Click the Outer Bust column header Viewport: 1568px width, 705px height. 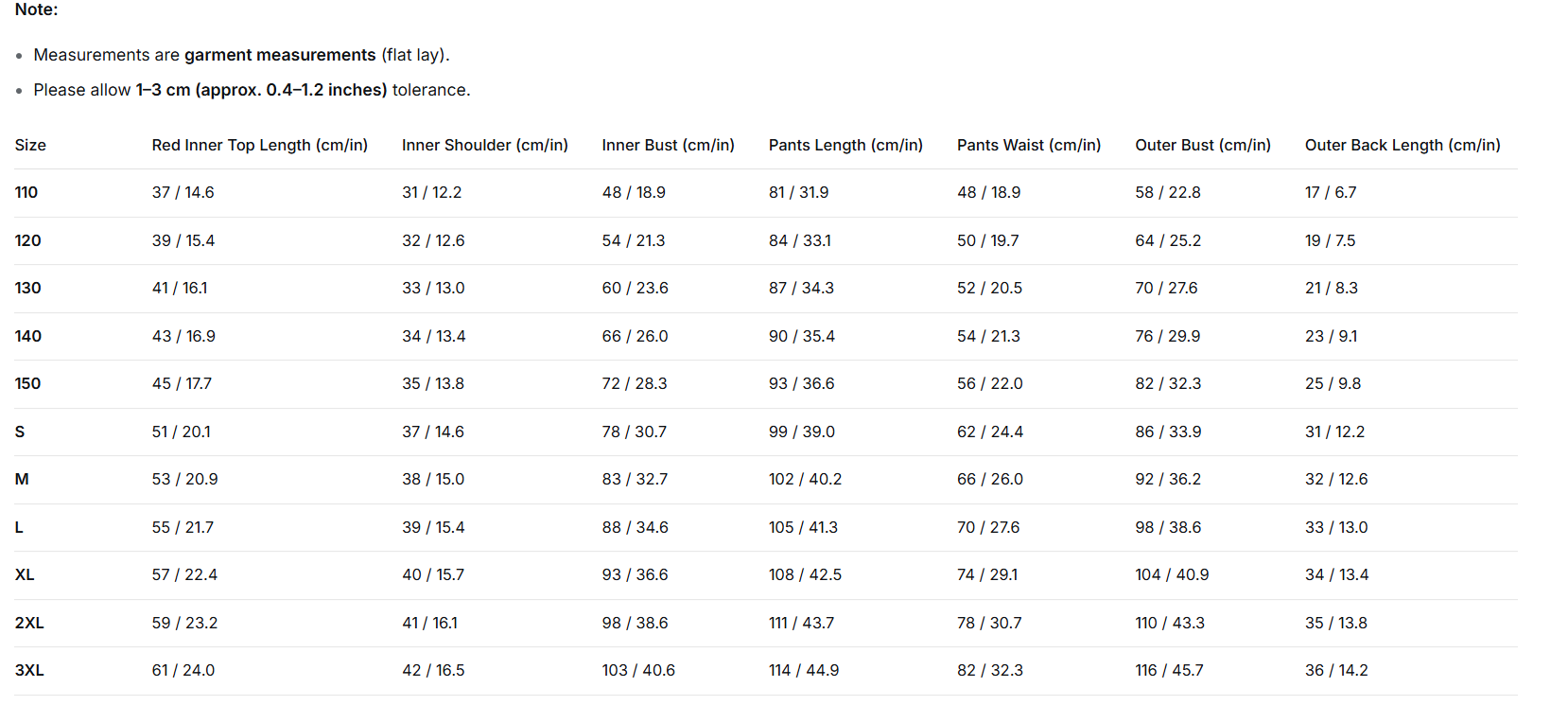click(1203, 145)
